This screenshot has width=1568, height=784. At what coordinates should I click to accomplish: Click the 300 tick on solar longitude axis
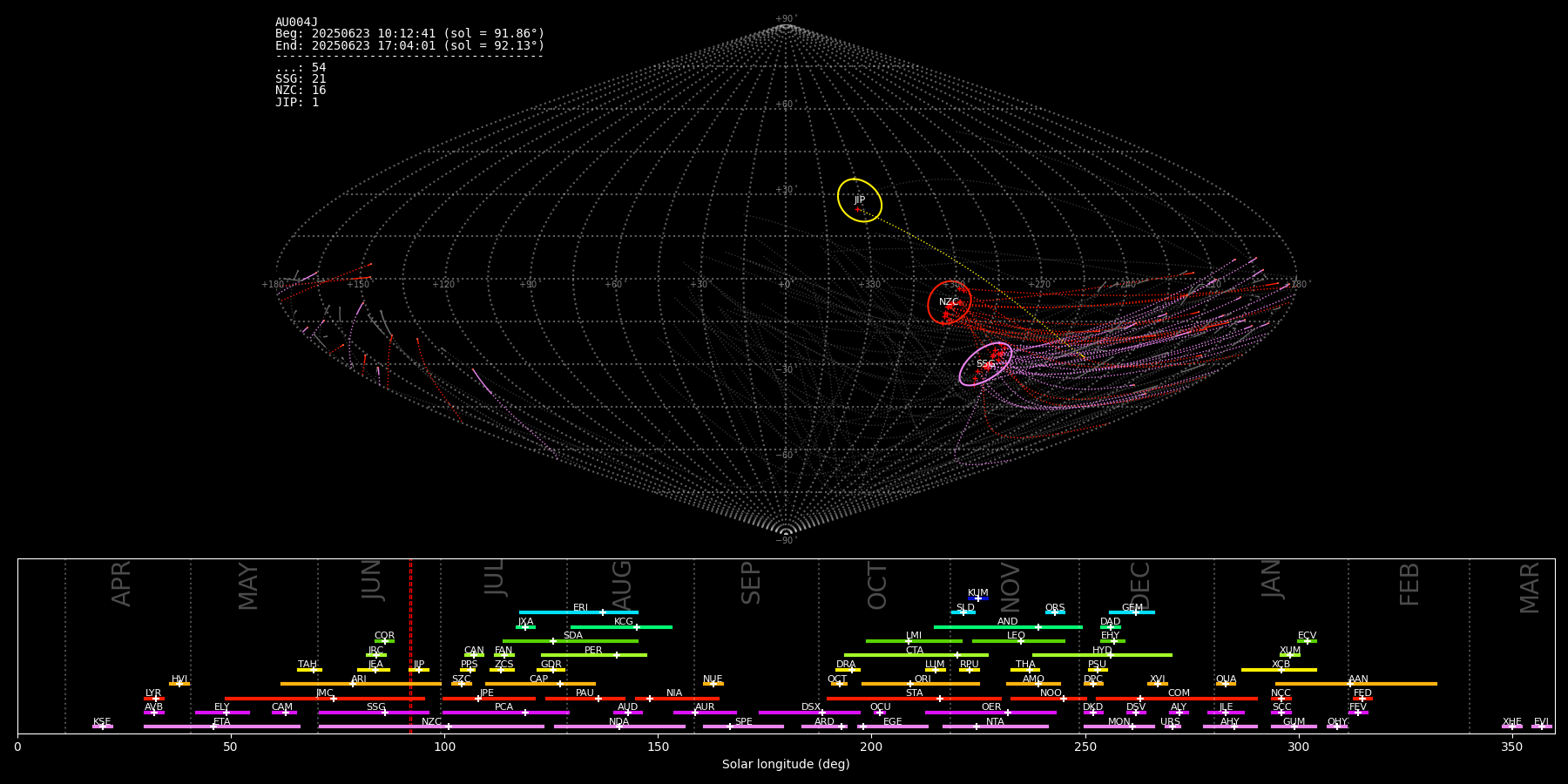pos(1298,747)
